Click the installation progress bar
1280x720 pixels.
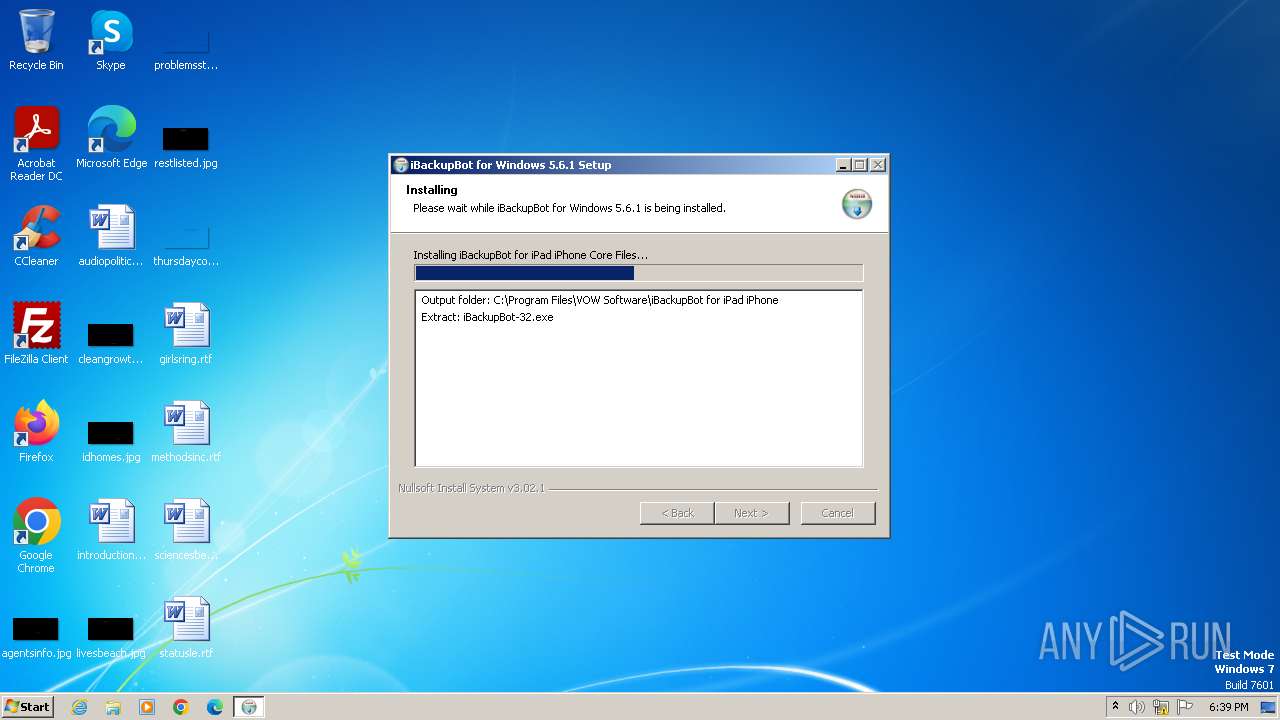click(638, 273)
